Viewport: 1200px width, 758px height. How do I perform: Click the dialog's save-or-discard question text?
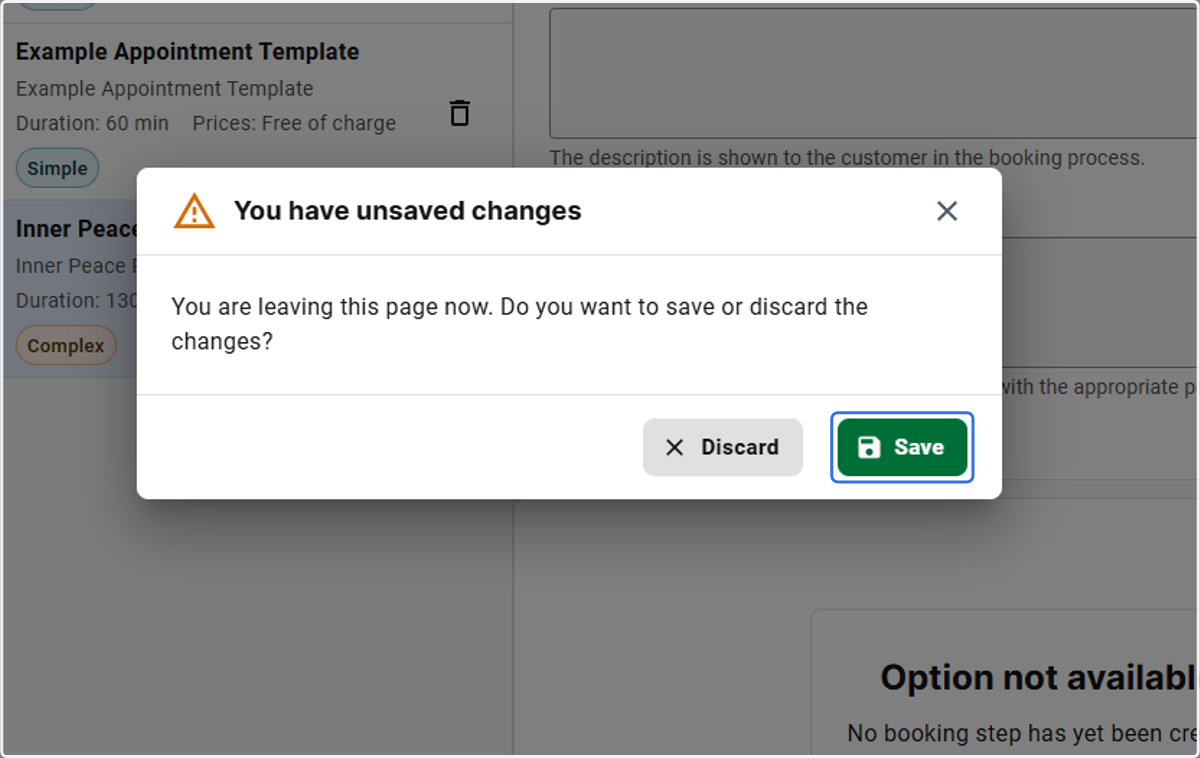click(x=519, y=324)
